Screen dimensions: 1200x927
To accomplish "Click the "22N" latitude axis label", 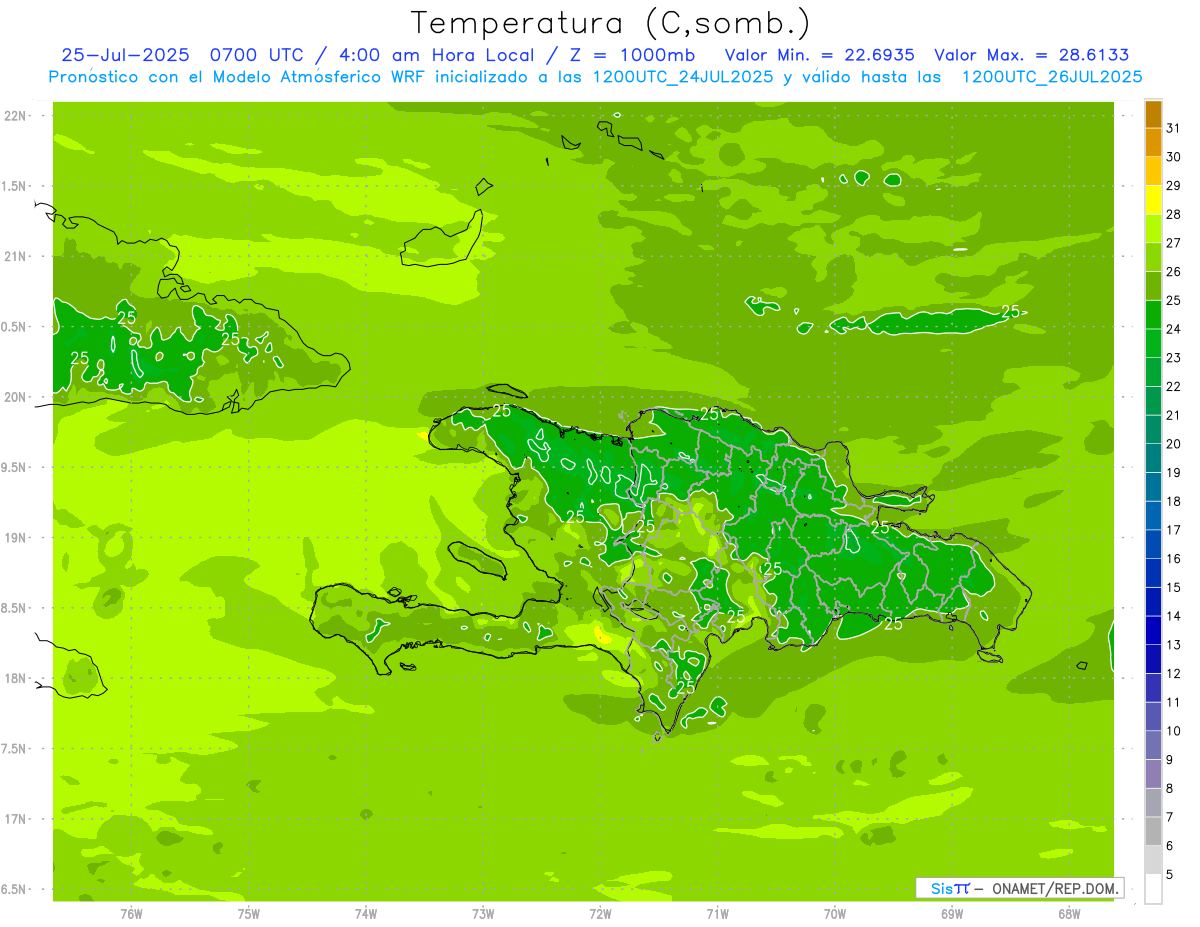I will [x=15, y=116].
